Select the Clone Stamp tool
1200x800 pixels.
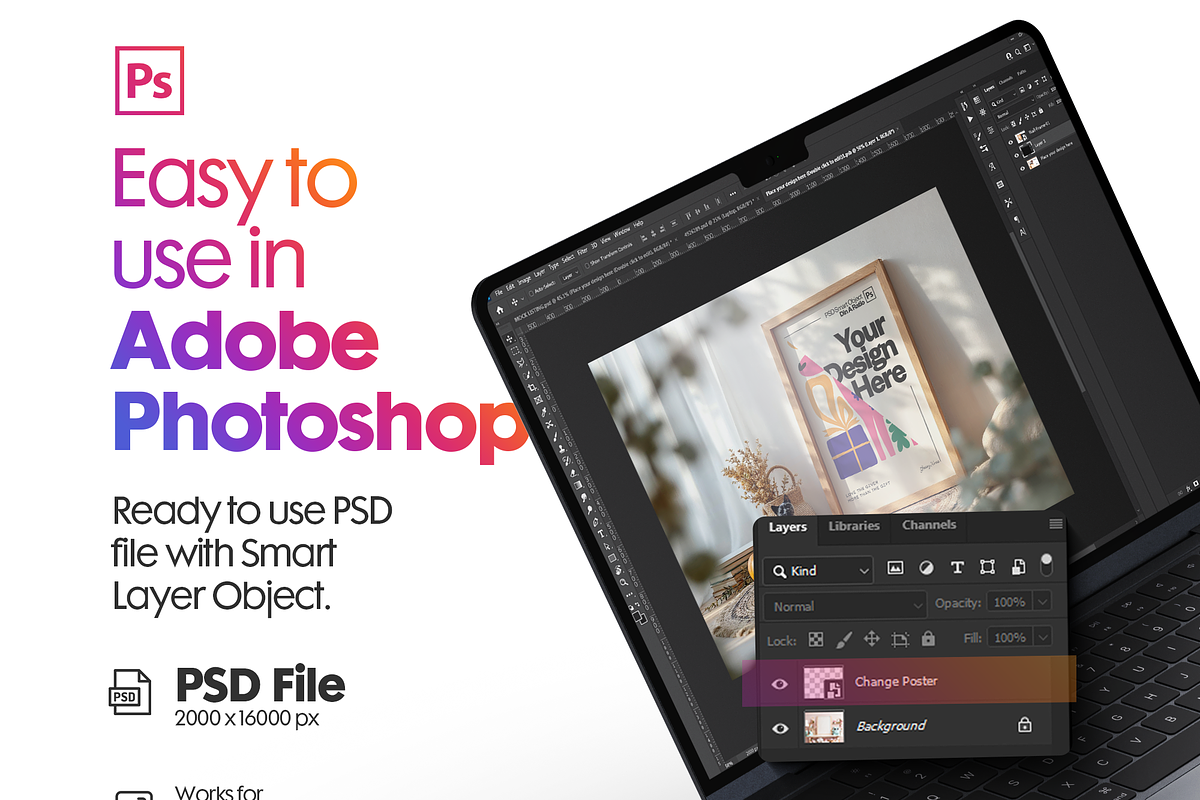tap(561, 448)
